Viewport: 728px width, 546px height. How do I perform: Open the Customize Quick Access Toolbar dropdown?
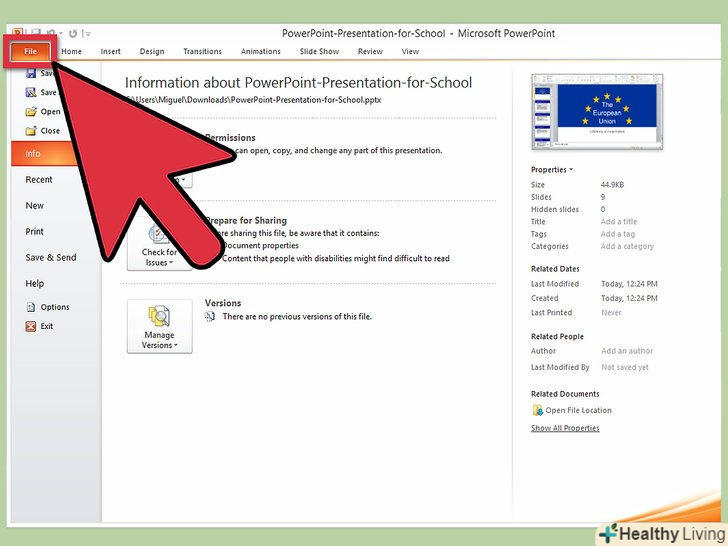87,33
